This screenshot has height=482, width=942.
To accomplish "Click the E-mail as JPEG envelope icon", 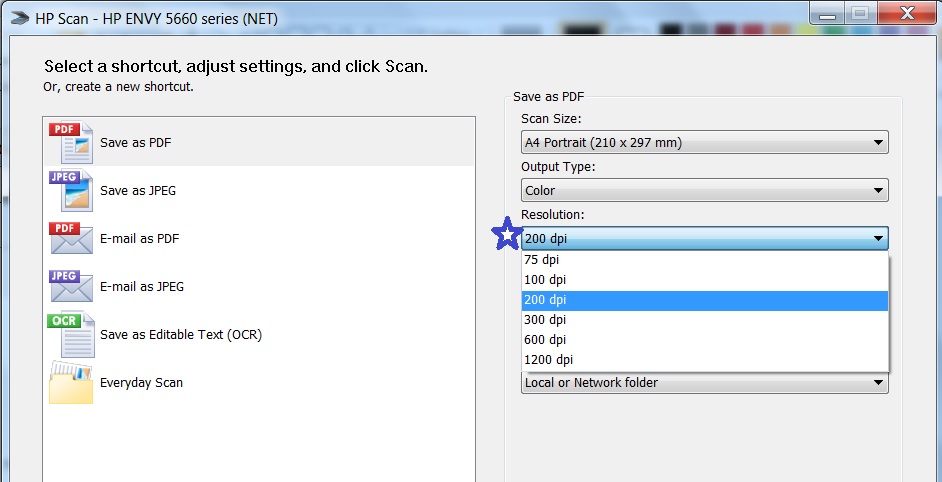I will [x=71, y=286].
